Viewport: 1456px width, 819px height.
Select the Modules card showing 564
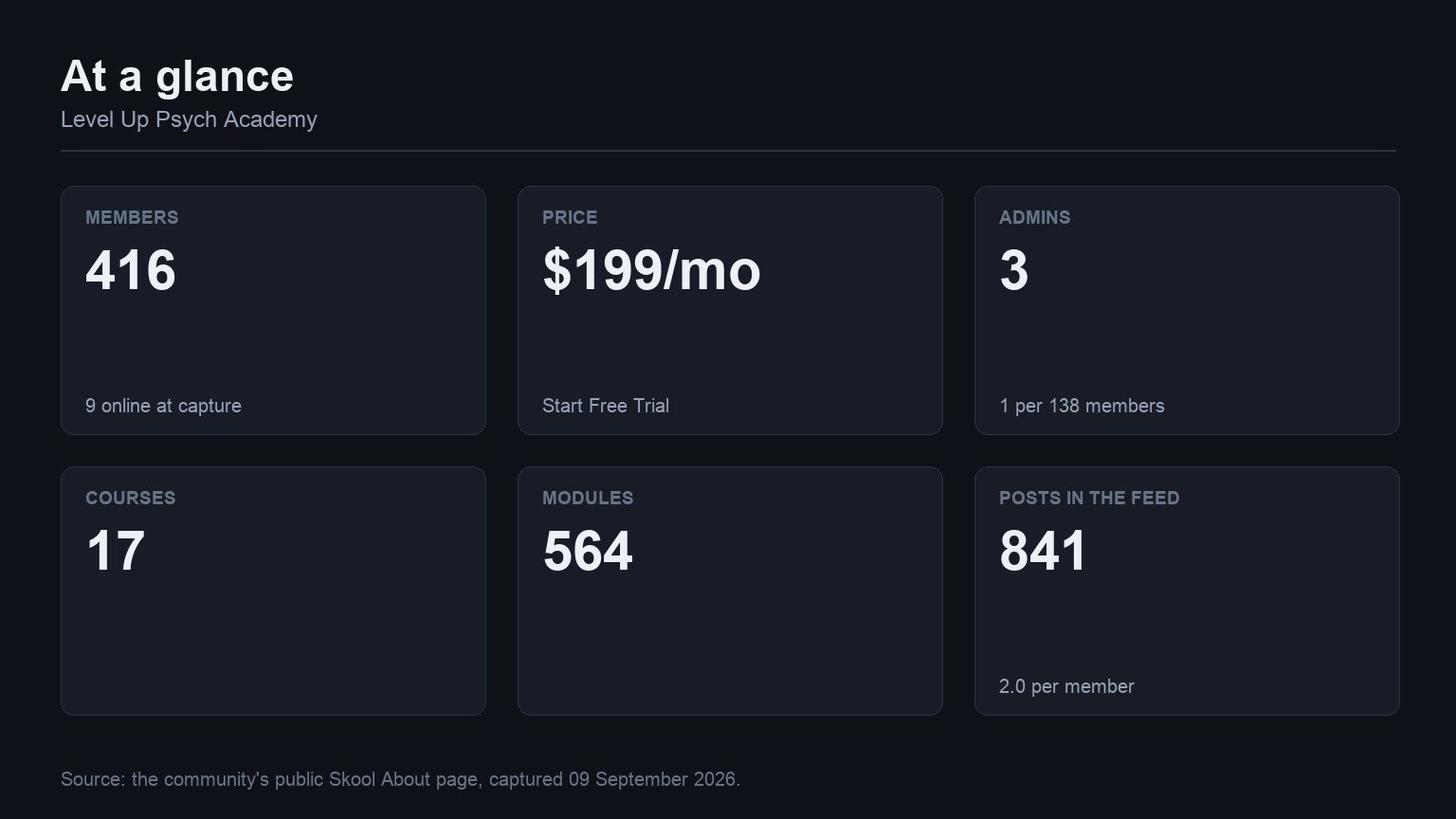pos(730,591)
